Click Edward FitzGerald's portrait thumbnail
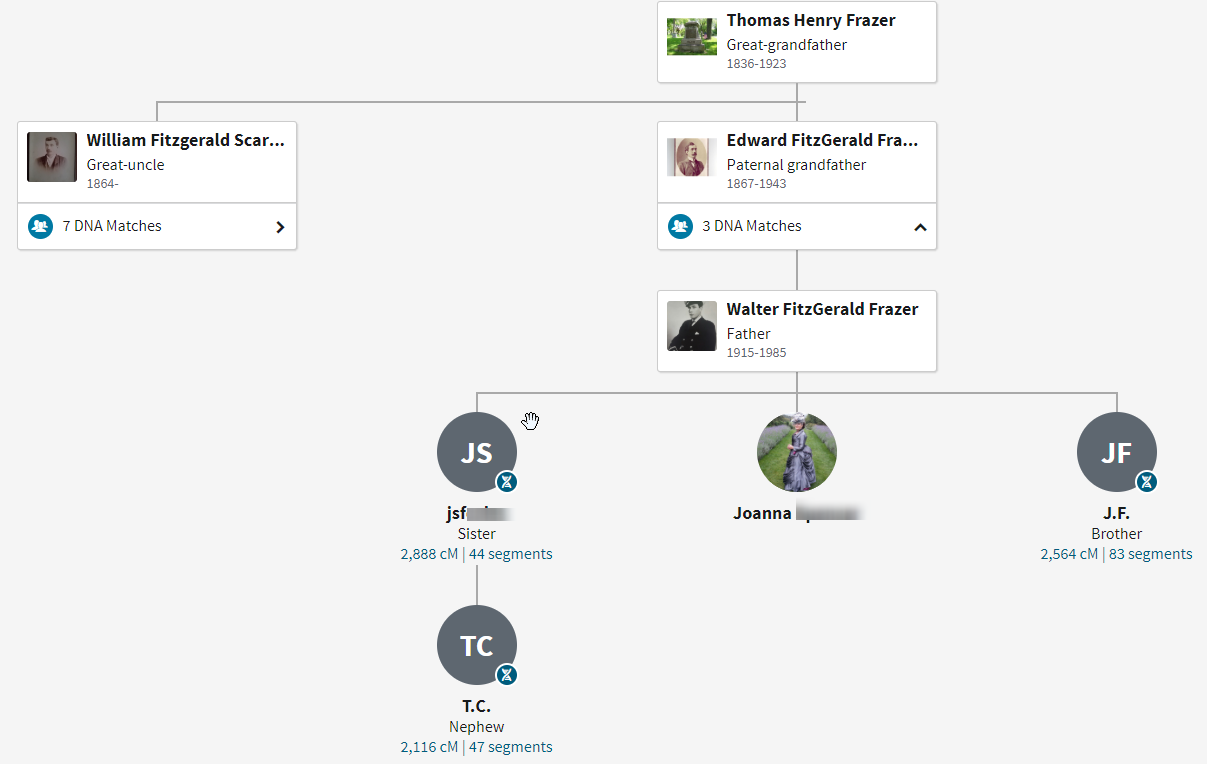Image resolution: width=1207 pixels, height=764 pixels. (x=692, y=157)
